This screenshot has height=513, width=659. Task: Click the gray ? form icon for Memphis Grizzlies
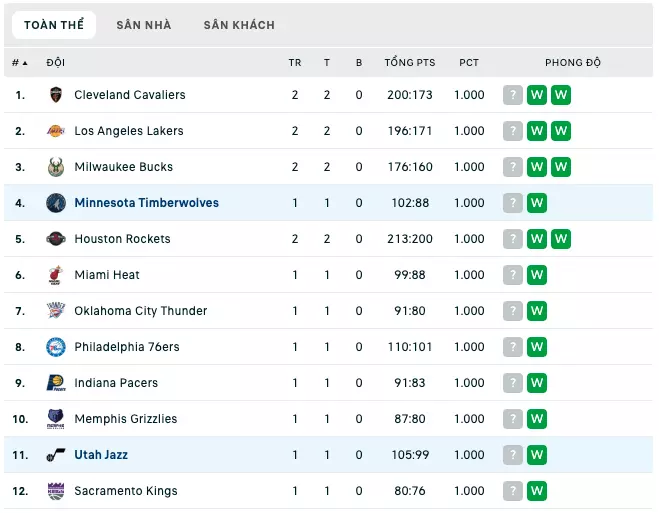tap(513, 419)
